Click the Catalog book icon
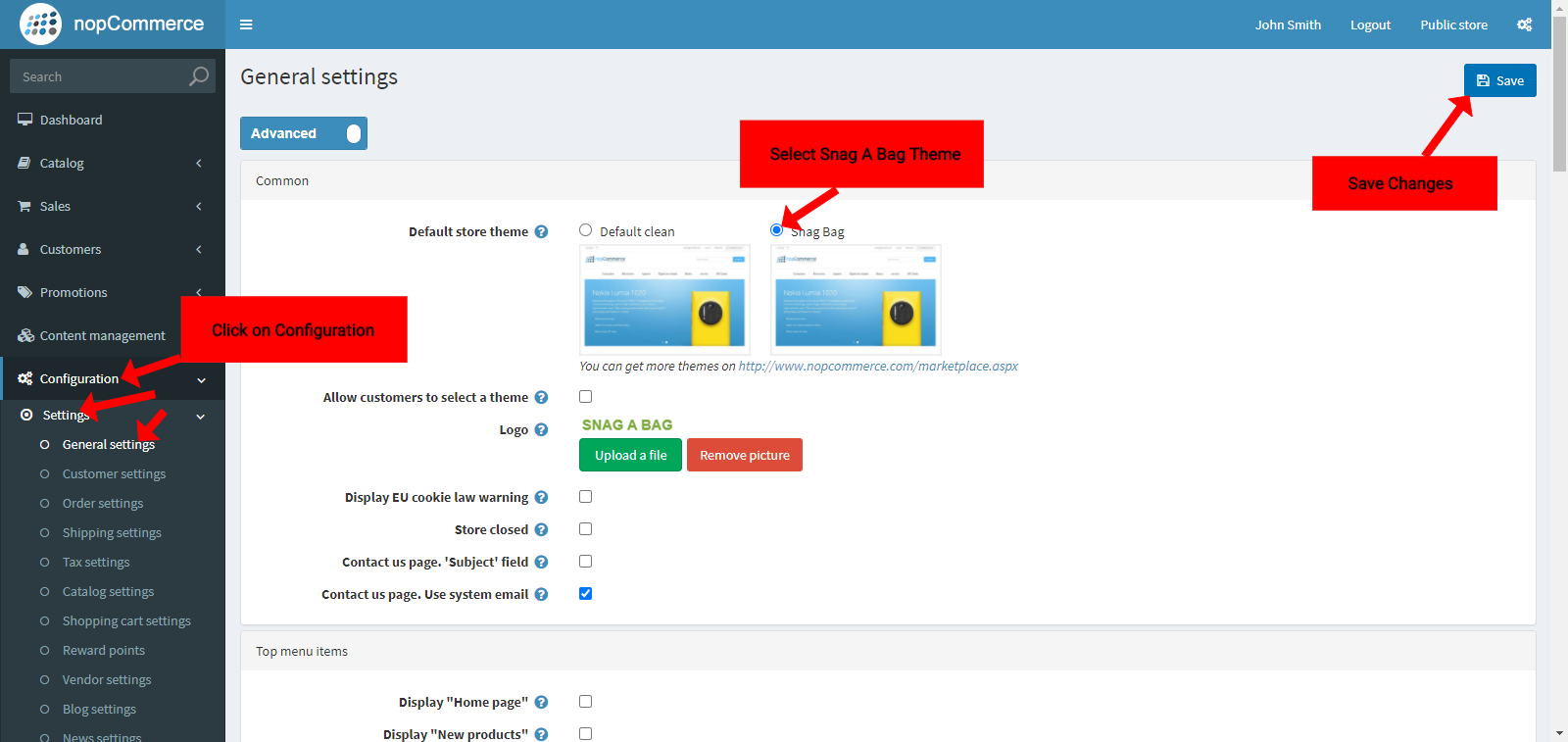 point(24,163)
